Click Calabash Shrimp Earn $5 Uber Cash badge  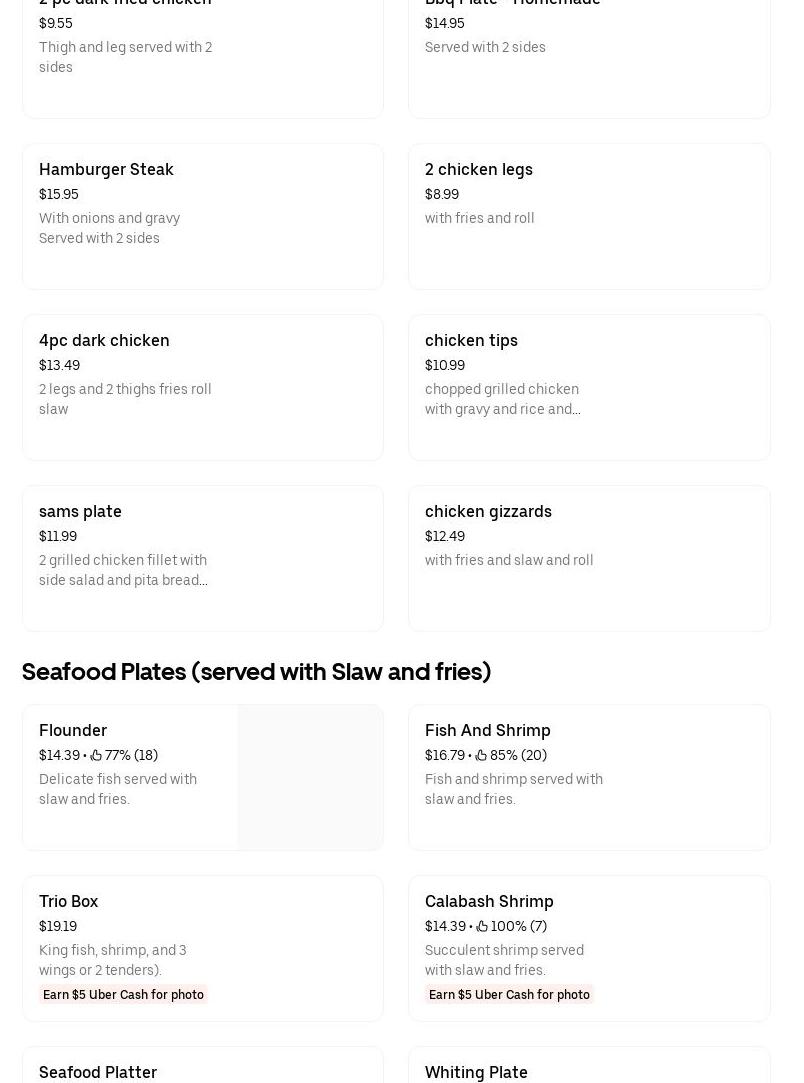pos(509,995)
